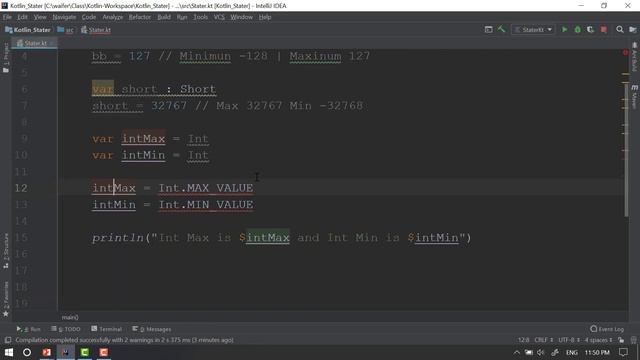Viewport: 640px width, 360px height.
Task: Open the Run menu
Action: tap(182, 17)
